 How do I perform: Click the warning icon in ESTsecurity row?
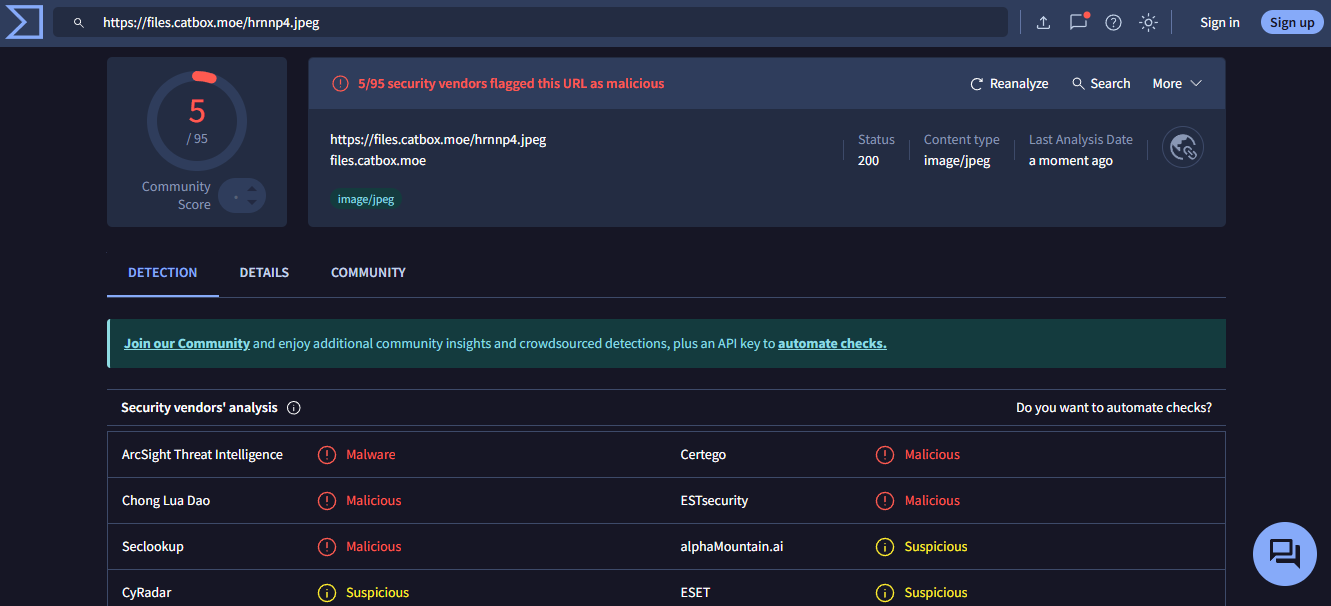tap(885, 501)
